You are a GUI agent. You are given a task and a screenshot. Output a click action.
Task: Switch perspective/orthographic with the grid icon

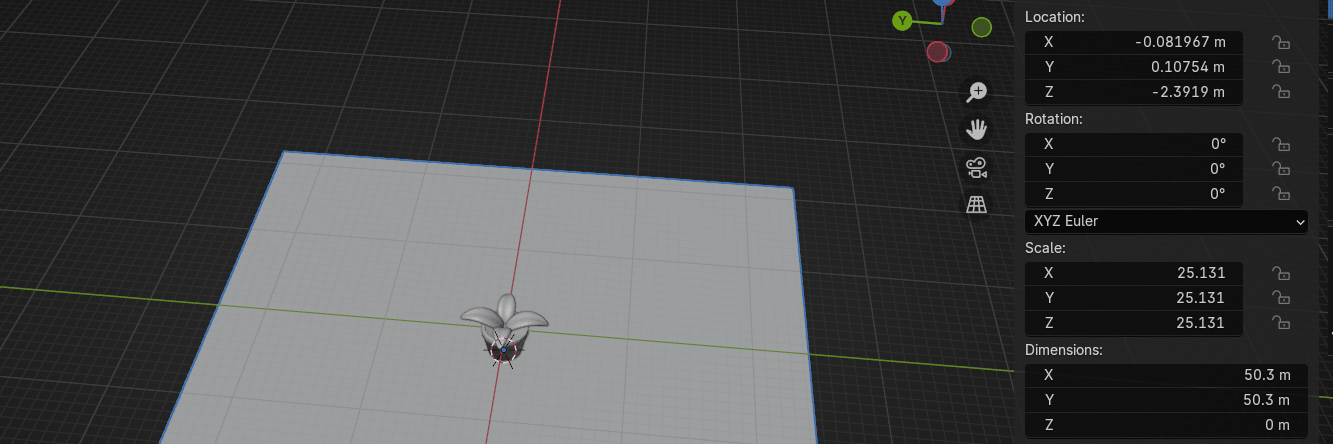coord(977,205)
